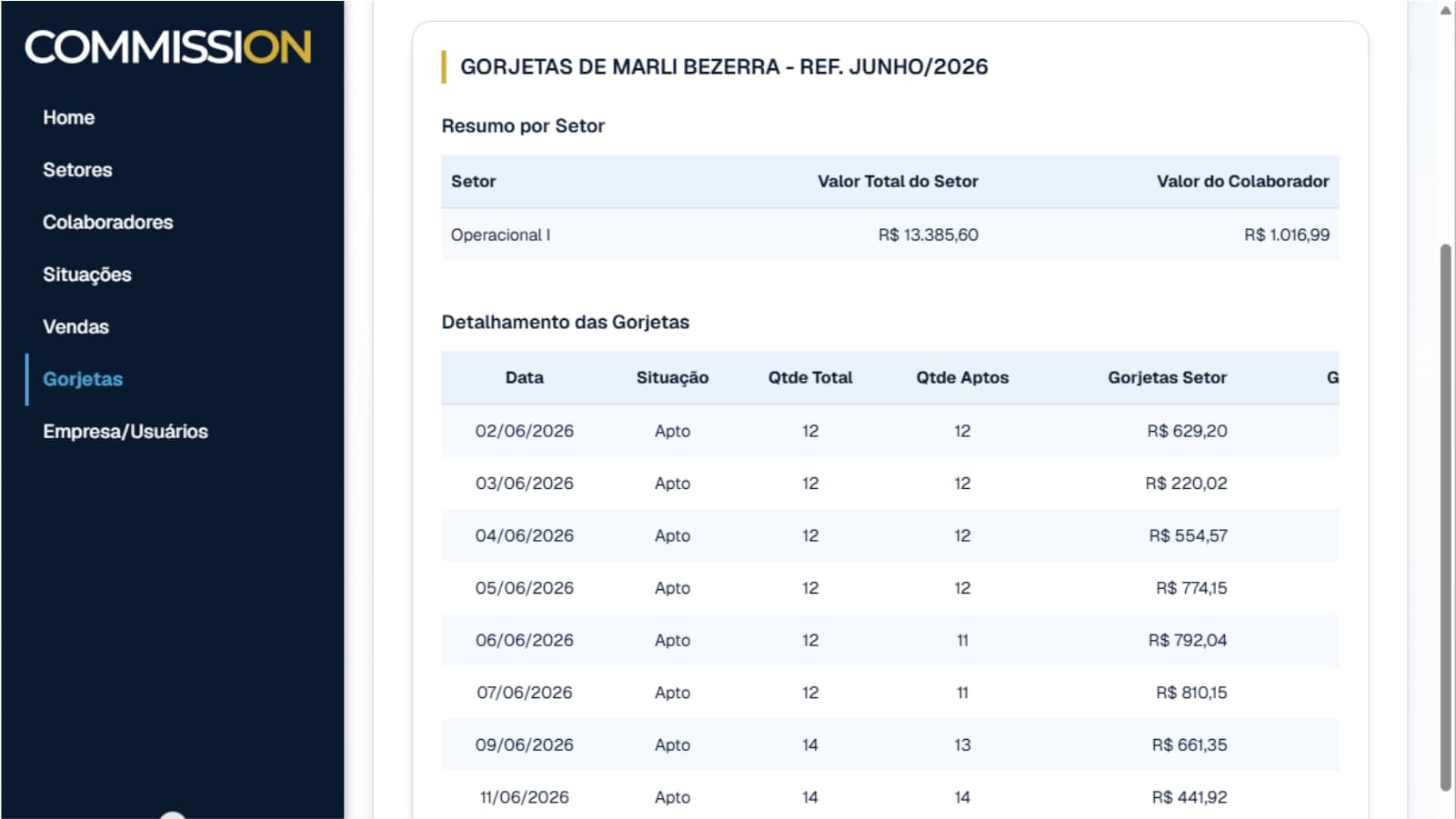Click the Data column header
The image size is (1456, 819).
(x=525, y=377)
